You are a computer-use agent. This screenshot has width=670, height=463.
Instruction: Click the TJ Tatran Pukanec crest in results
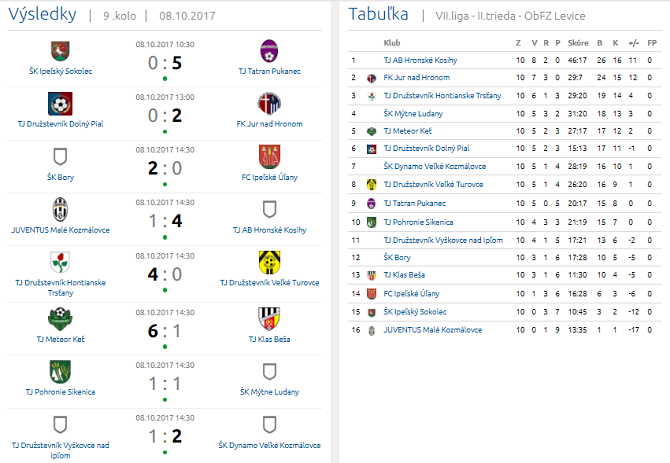[x=268, y=50]
